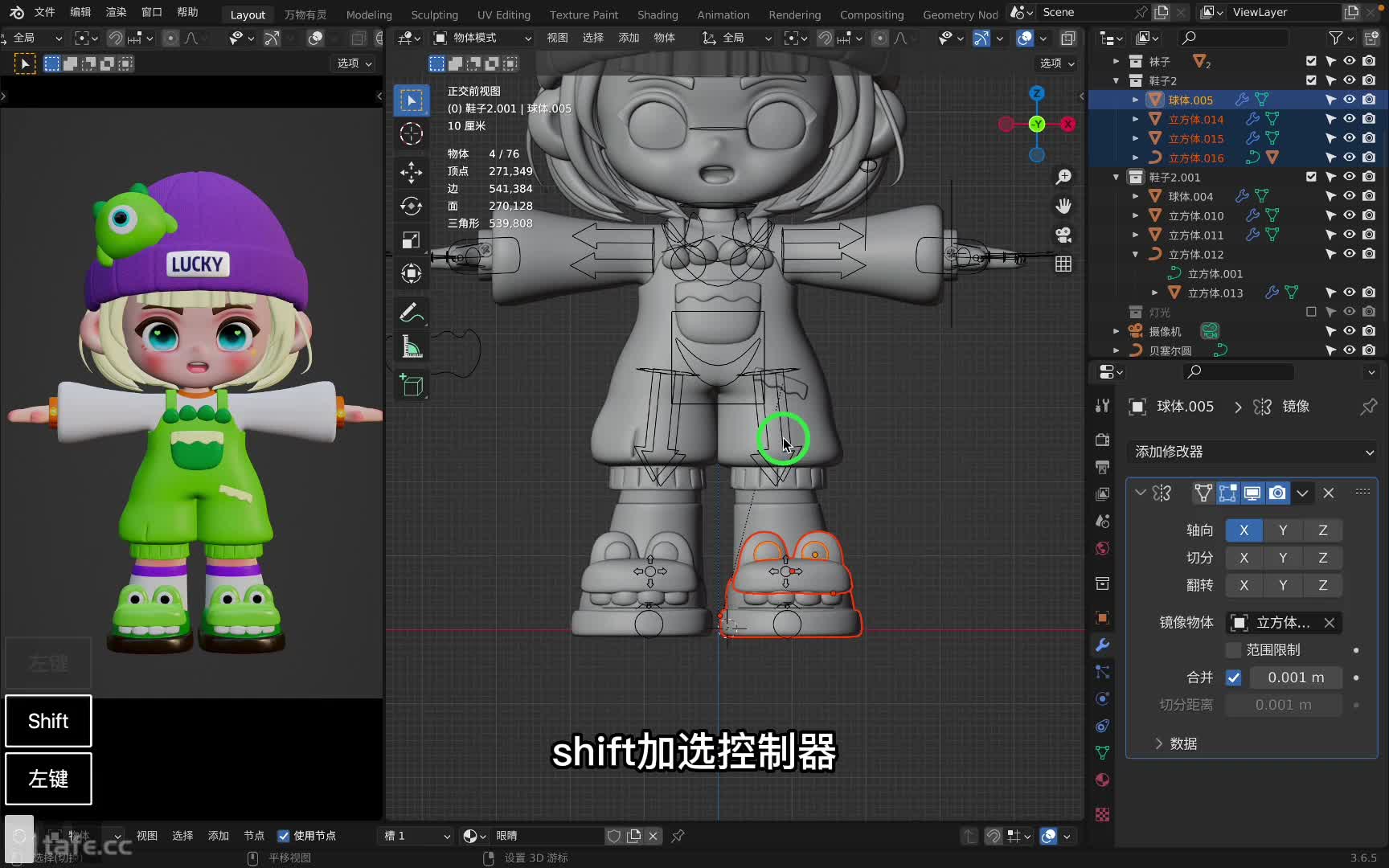Open the Render properties tab

(x=1102, y=440)
